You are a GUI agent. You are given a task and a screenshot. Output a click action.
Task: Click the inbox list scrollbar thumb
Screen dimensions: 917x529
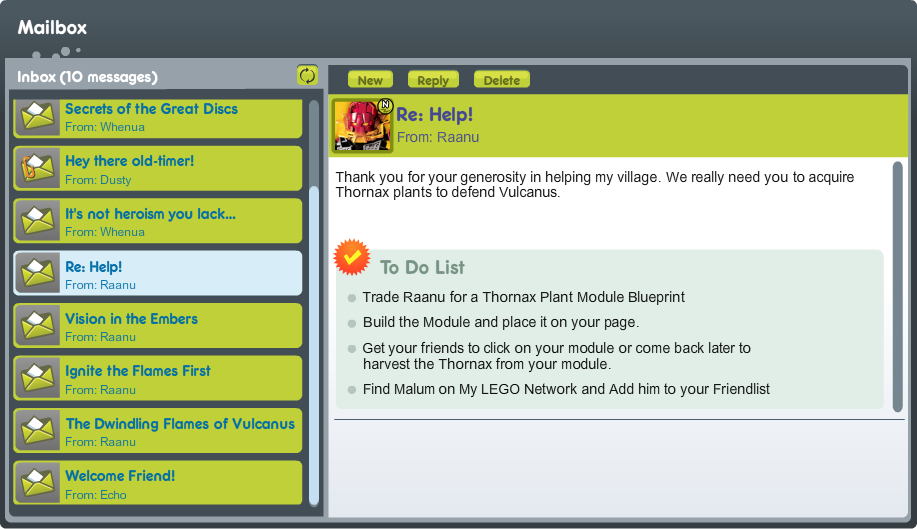tap(314, 345)
